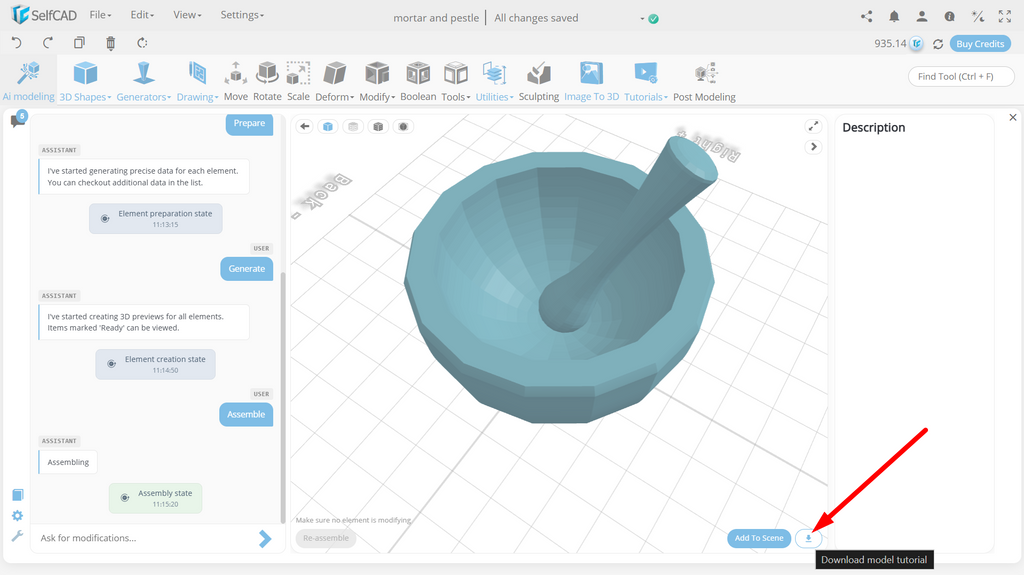Click the trash delete icon
Image resolution: width=1024 pixels, height=575 pixels.
pos(110,43)
